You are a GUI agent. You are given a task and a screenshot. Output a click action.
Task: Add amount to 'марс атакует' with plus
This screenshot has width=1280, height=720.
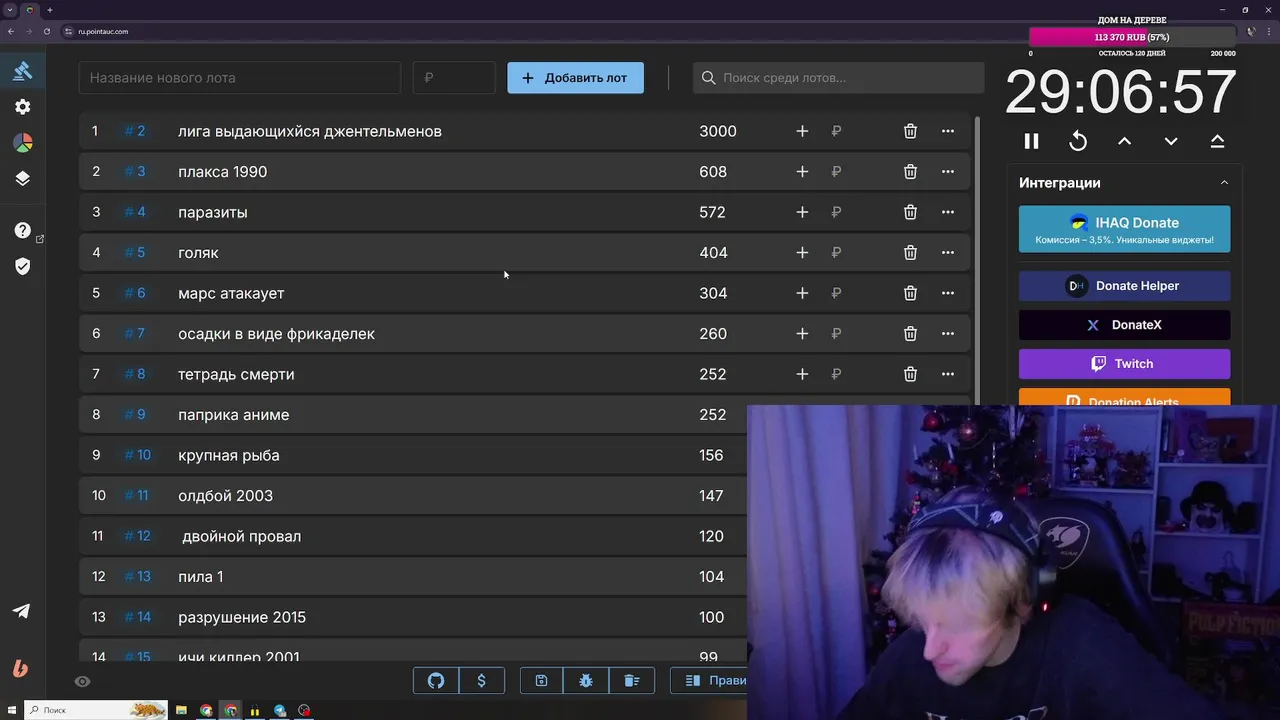pyautogui.click(x=802, y=293)
